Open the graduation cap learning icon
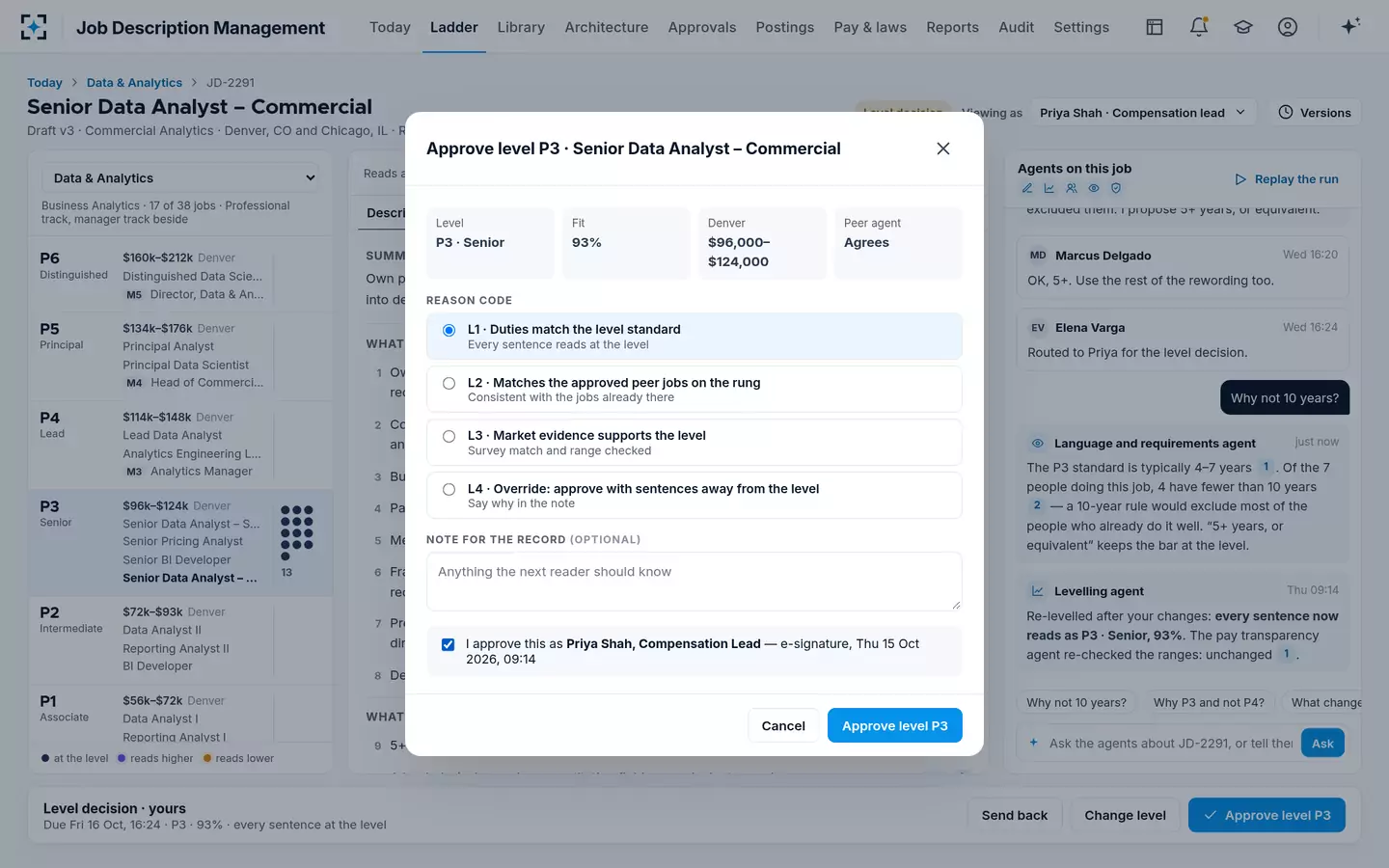The image size is (1389, 868). point(1243,27)
